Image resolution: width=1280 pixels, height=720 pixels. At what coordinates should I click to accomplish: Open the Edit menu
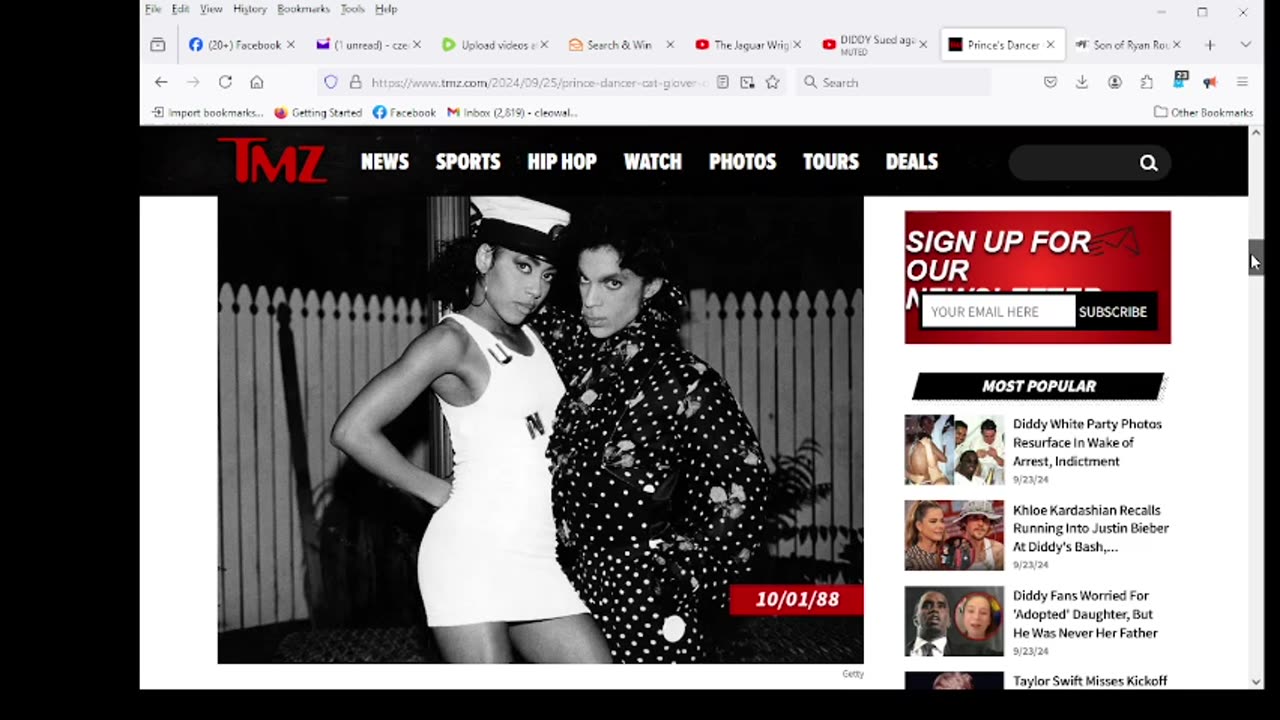[x=180, y=9]
